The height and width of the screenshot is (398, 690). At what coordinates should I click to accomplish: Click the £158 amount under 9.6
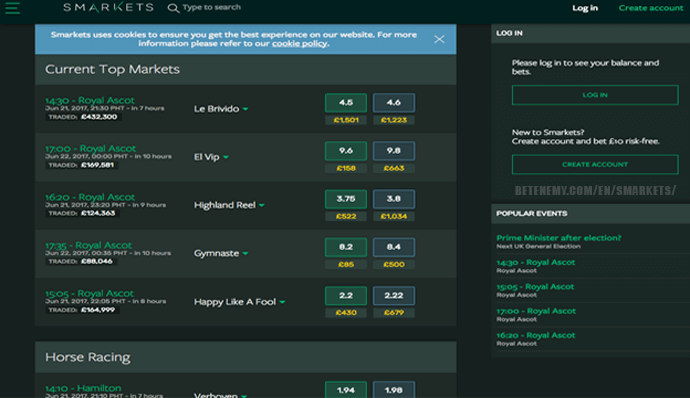346,168
